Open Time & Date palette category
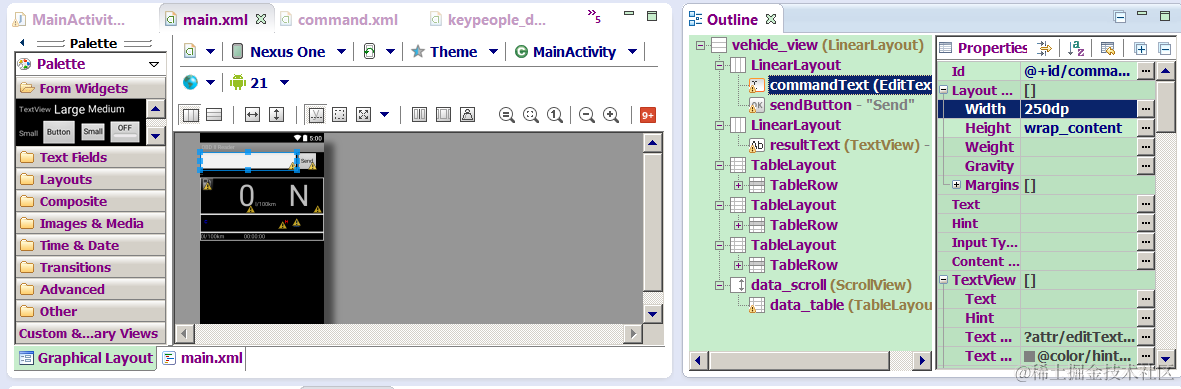 tap(90, 245)
